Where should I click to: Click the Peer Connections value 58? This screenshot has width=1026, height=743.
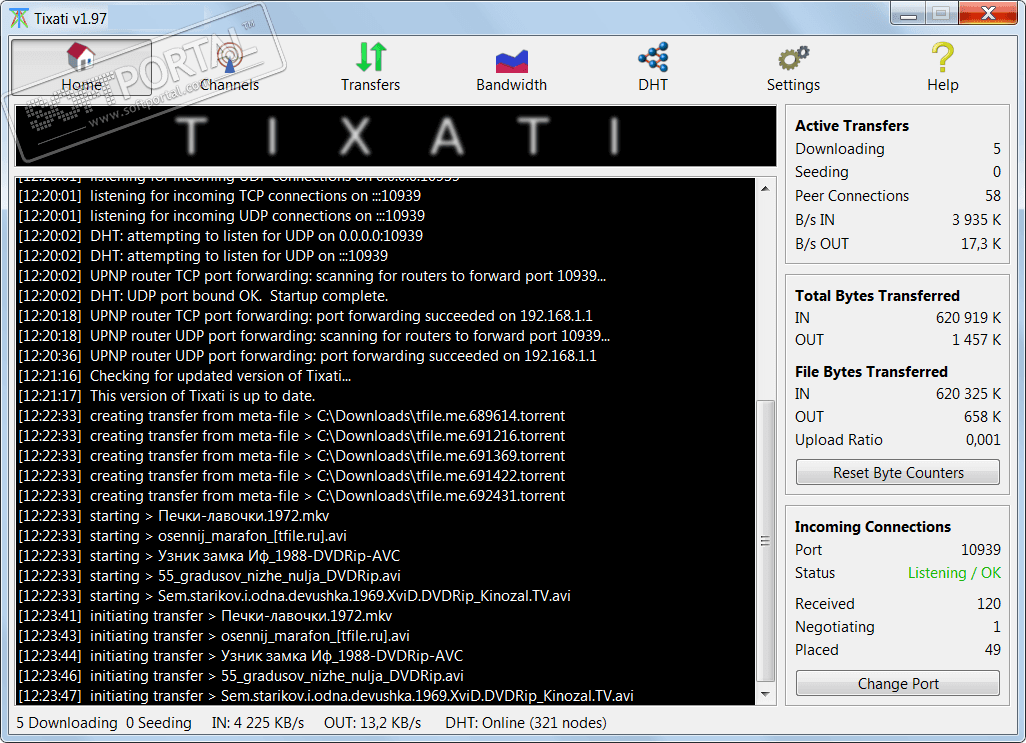tap(993, 196)
